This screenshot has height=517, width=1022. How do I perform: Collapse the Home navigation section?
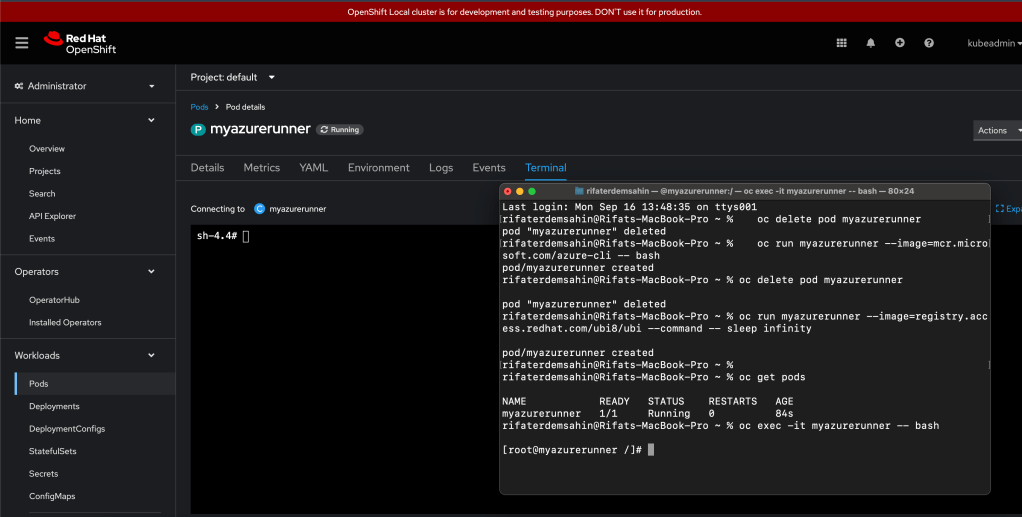(x=86, y=121)
